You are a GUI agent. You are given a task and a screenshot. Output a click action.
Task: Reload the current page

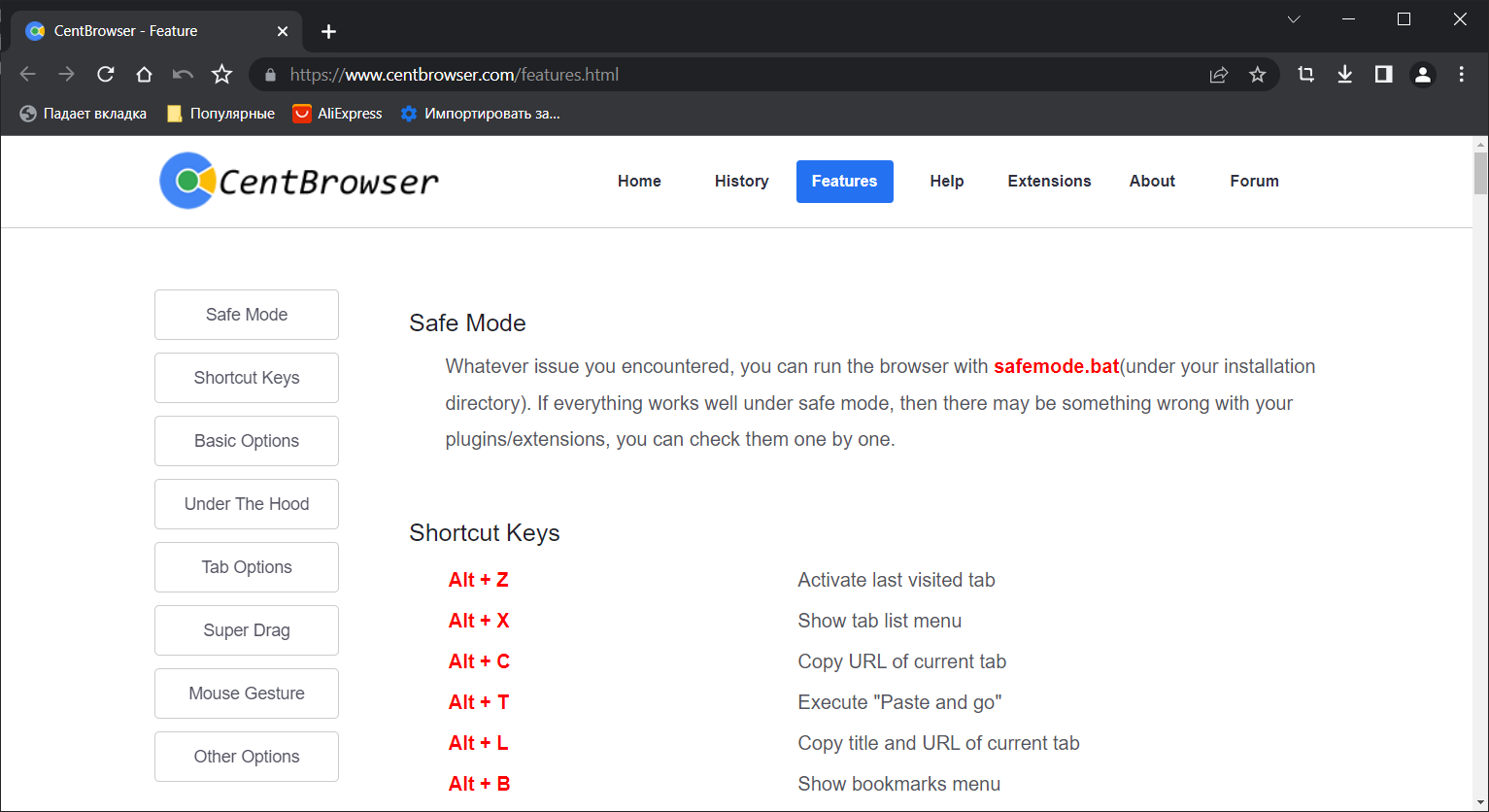[x=106, y=75]
